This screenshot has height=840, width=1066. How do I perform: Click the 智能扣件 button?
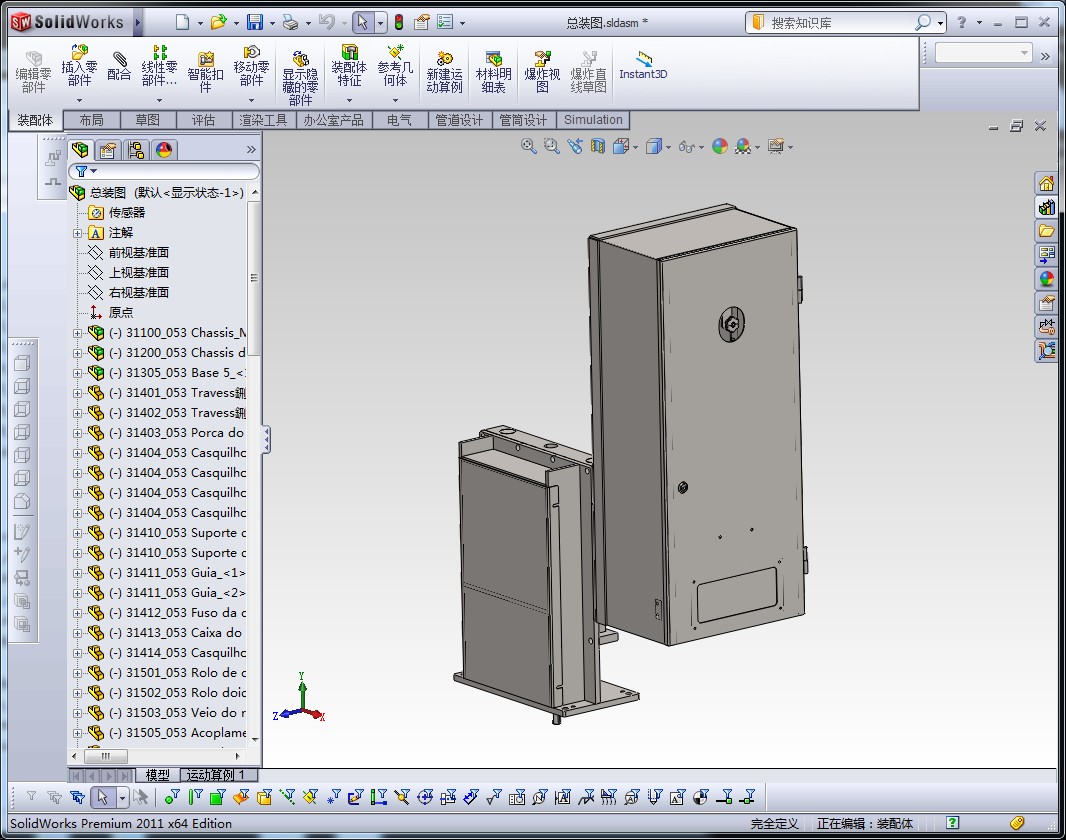click(x=205, y=71)
